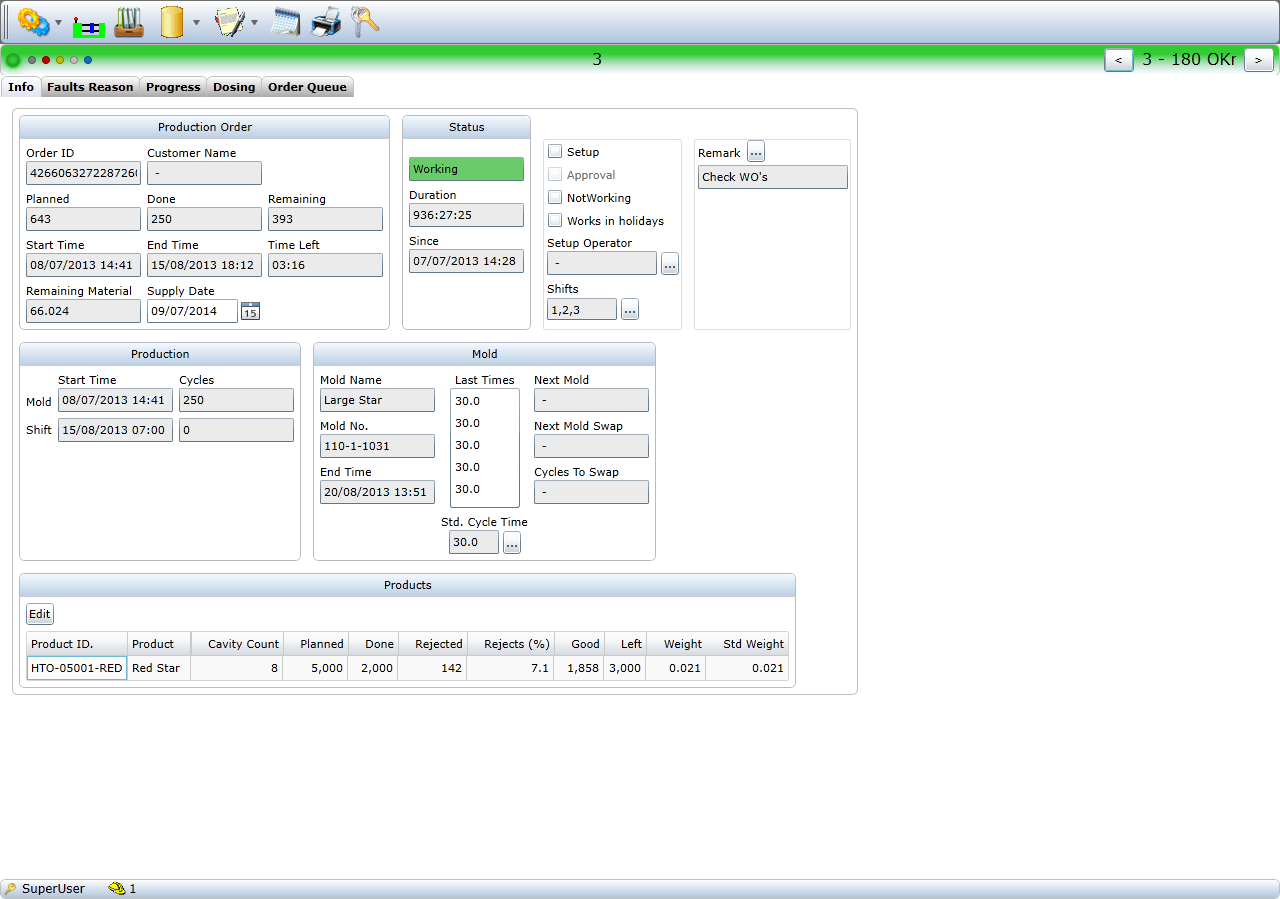Check the NotWorking checkbox
This screenshot has height=899, width=1280.
click(555, 198)
